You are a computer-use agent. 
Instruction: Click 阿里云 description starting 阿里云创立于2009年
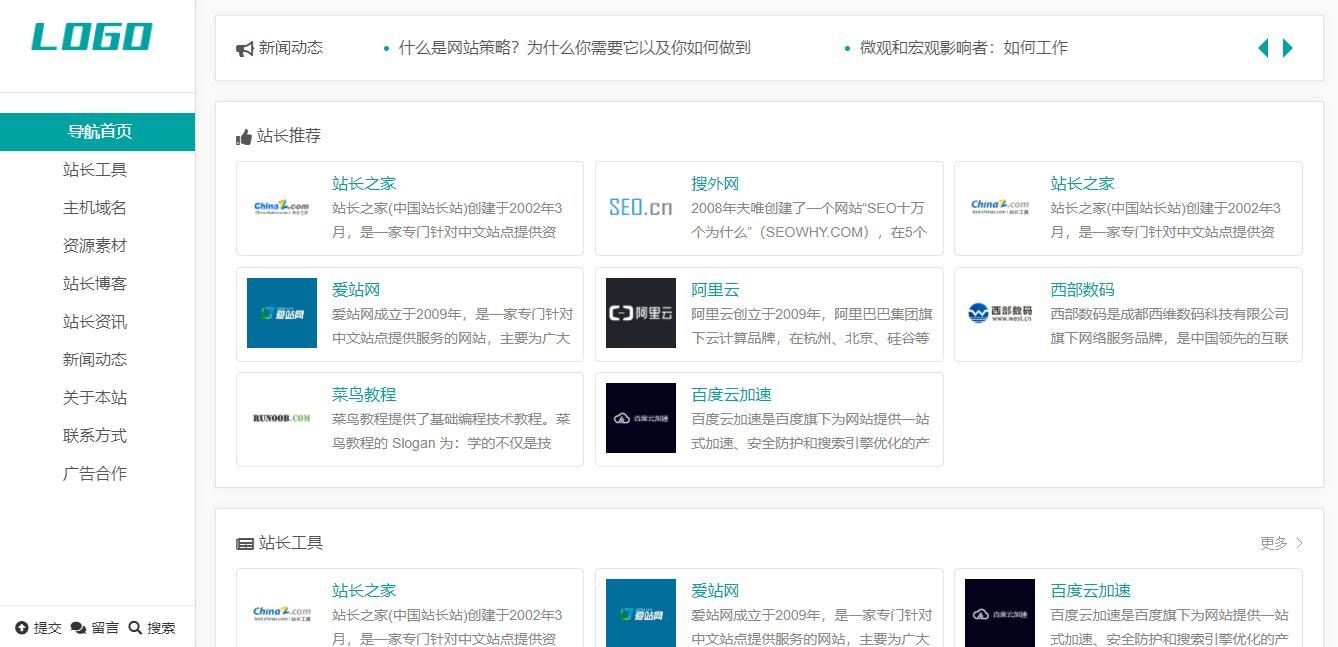[x=811, y=326]
